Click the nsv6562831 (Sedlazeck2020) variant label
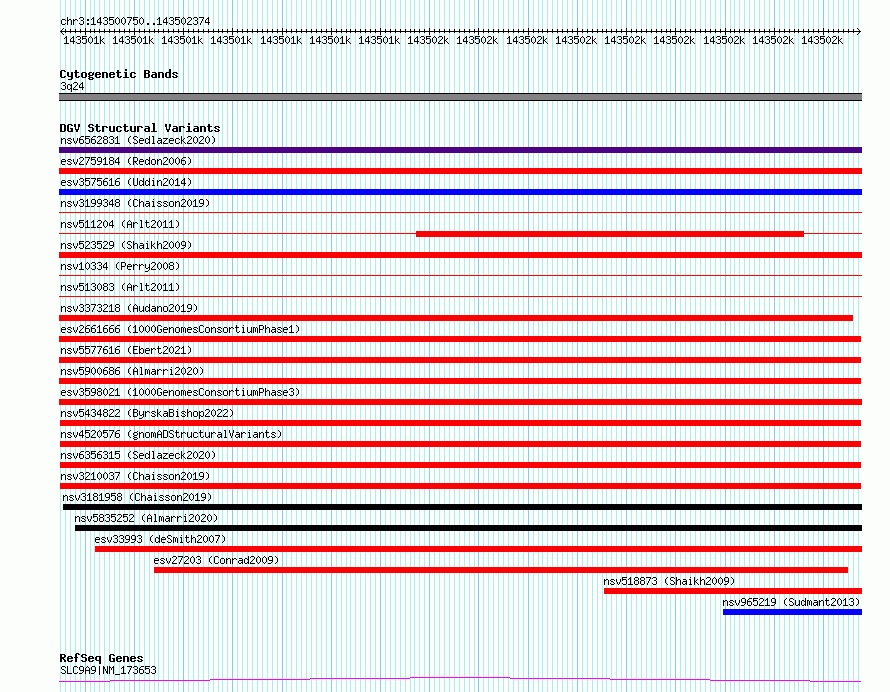 pyautogui.click(x=138, y=140)
